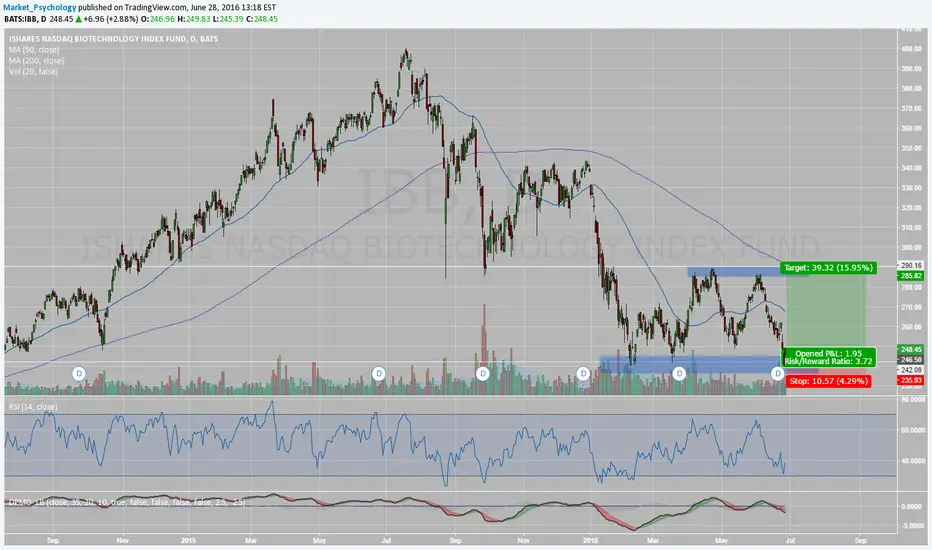Click the ISHARES NASDAQ BIOTECHNOLOGY INDEX FUND title
The width and height of the screenshot is (932, 550).
(x=113, y=39)
